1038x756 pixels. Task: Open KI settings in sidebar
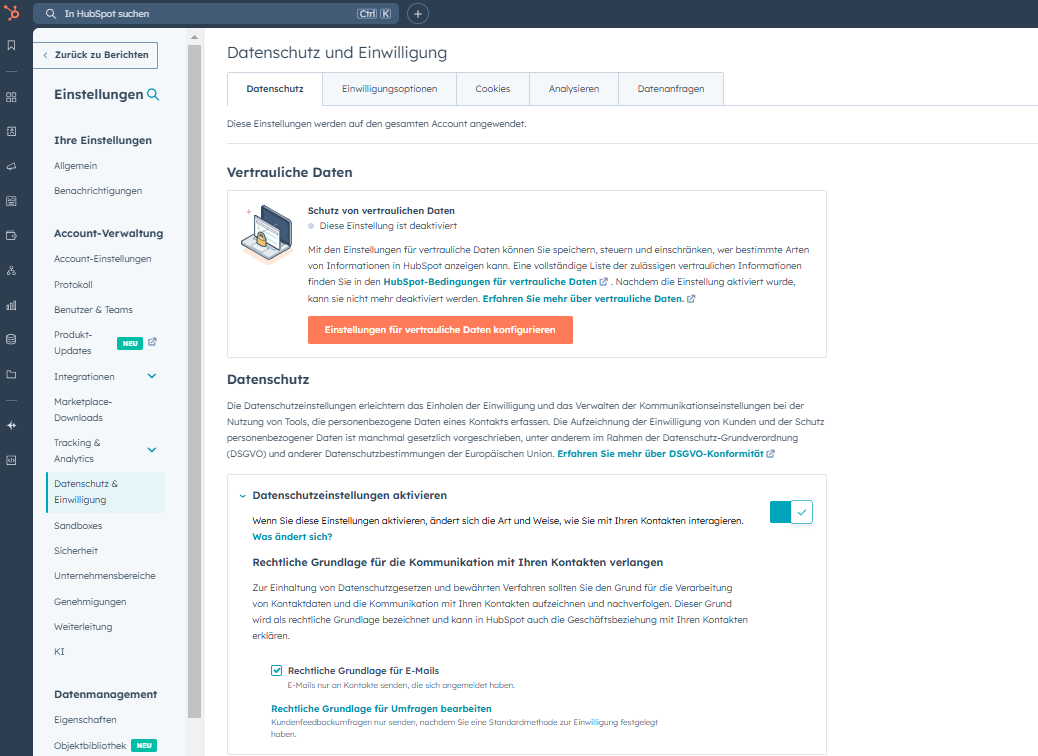(x=60, y=652)
